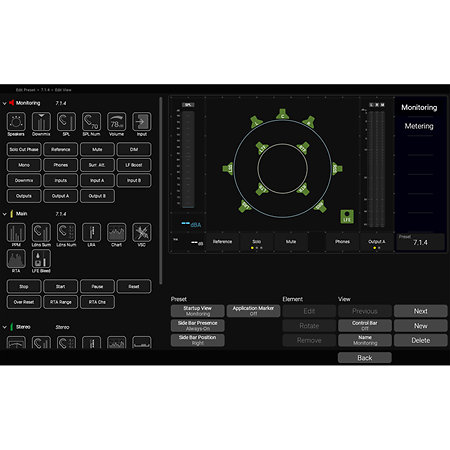Click the RTA Range button

[61, 302]
